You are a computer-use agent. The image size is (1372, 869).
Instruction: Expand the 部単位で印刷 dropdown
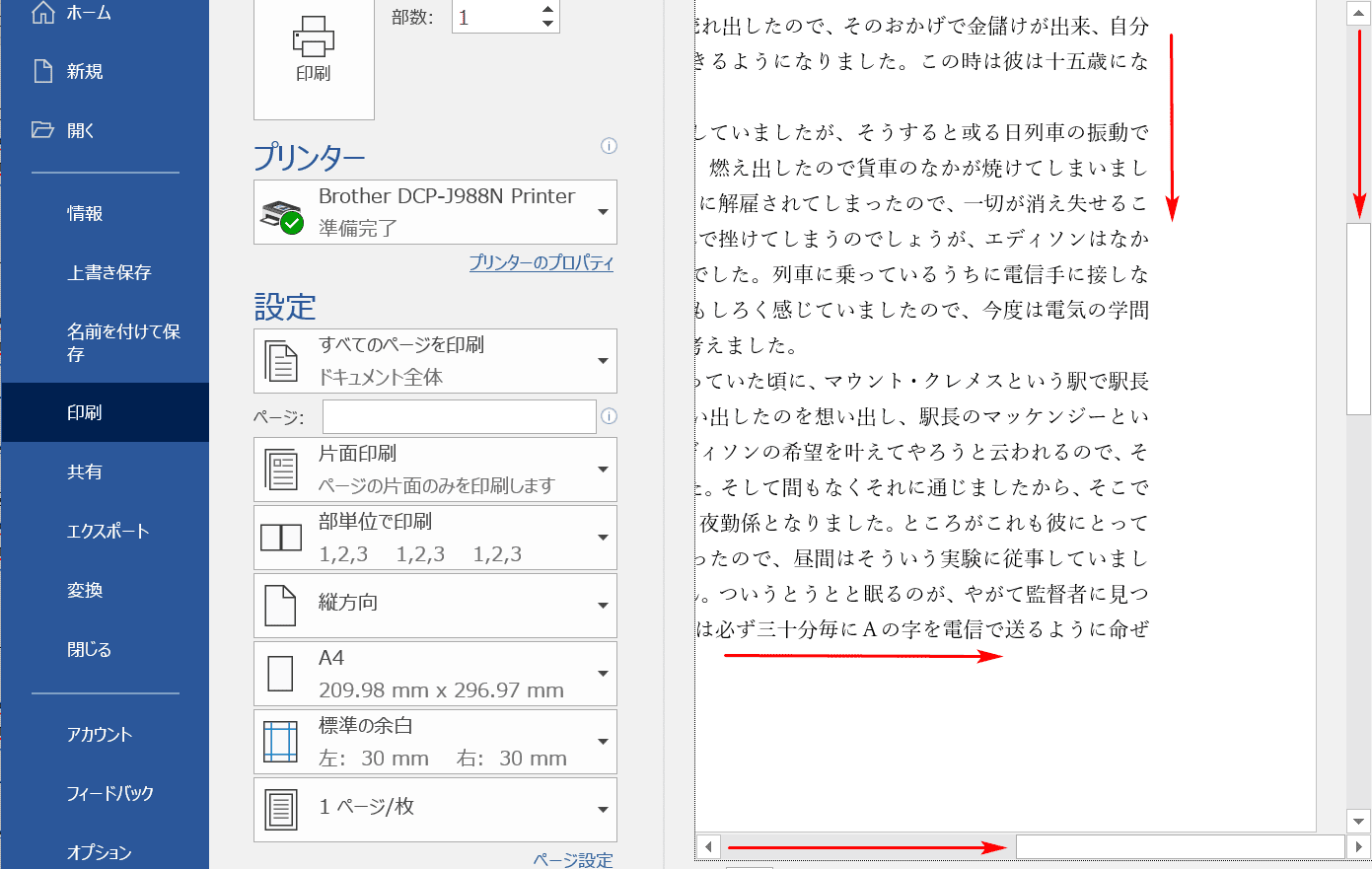(x=435, y=538)
